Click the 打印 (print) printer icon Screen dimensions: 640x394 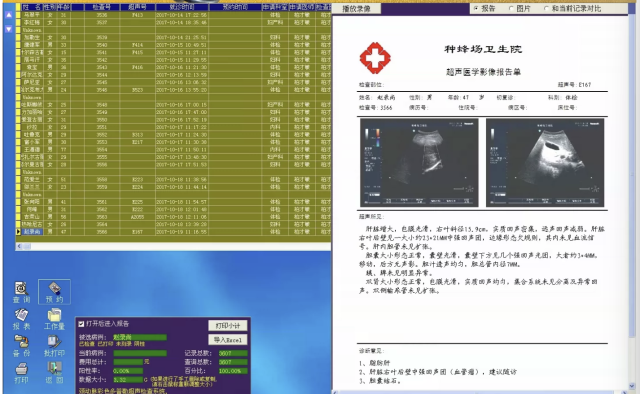coord(21,373)
